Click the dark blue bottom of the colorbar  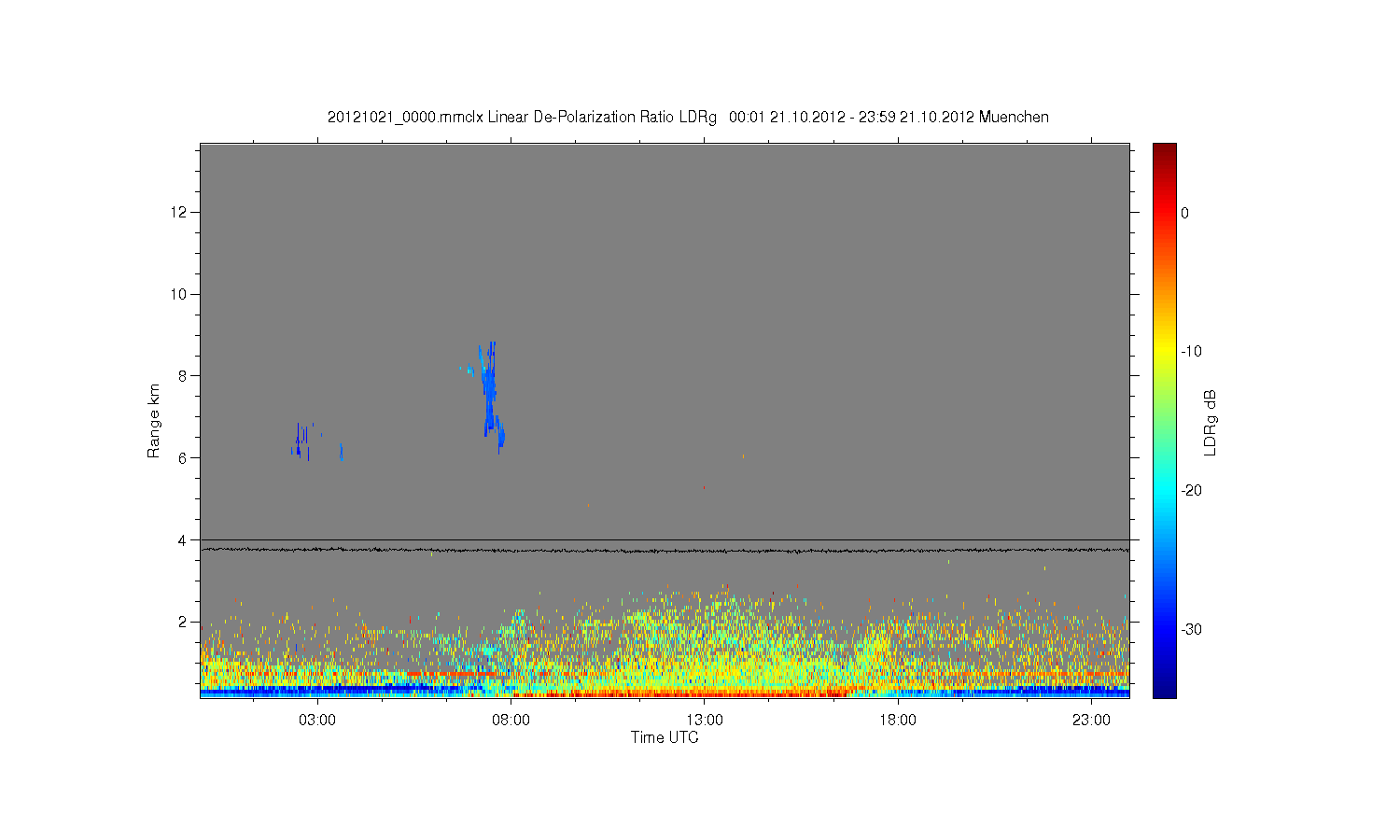click(x=1165, y=689)
